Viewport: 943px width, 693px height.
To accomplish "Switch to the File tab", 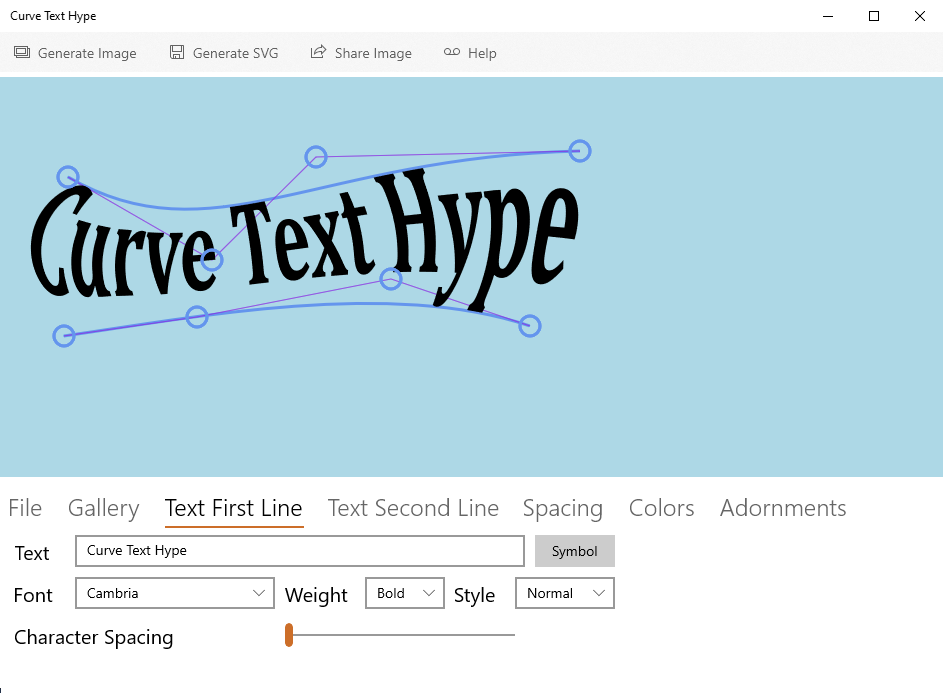I will tap(25, 508).
